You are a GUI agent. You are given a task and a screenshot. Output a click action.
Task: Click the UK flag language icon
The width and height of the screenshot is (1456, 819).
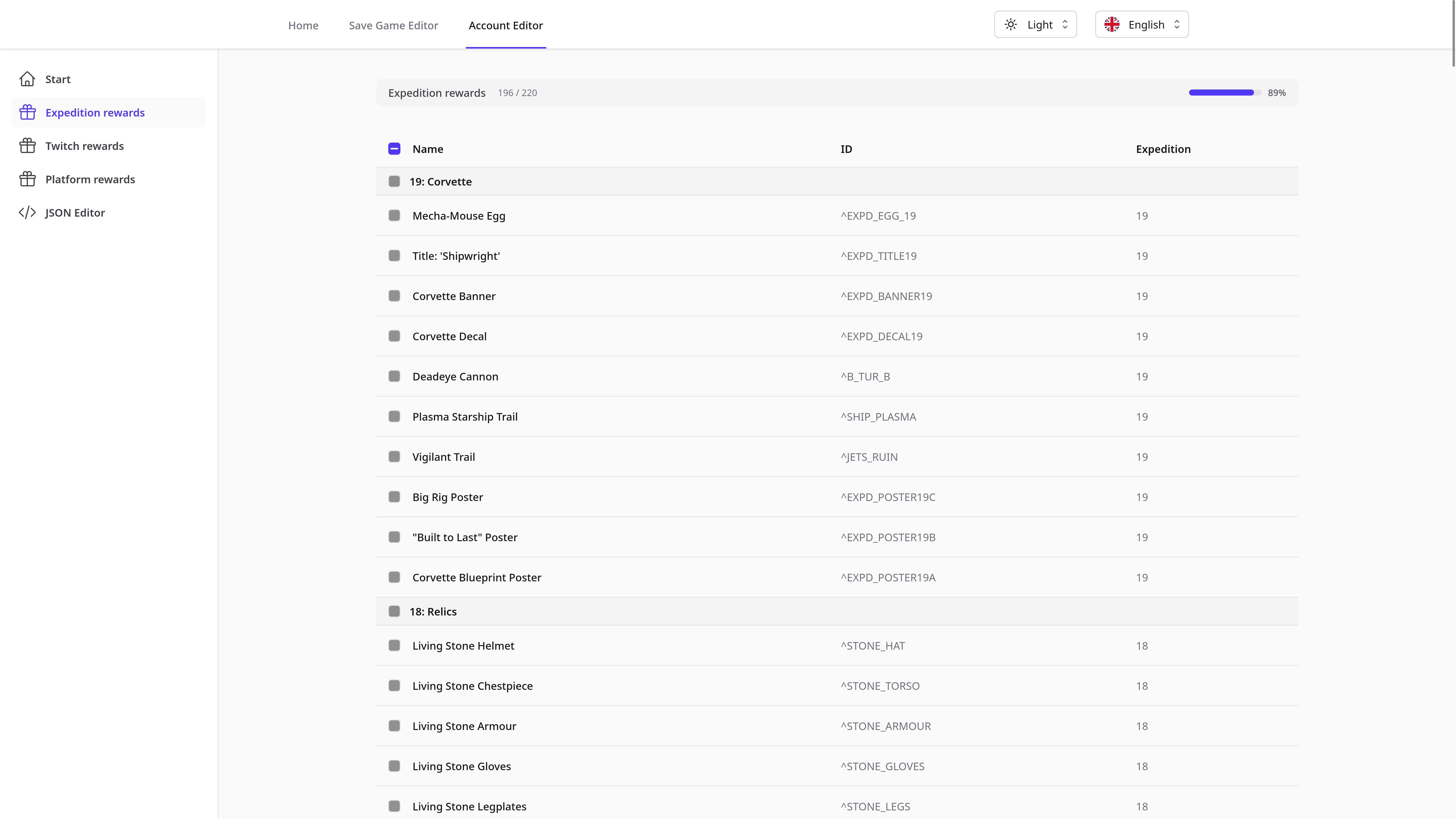[1112, 24]
